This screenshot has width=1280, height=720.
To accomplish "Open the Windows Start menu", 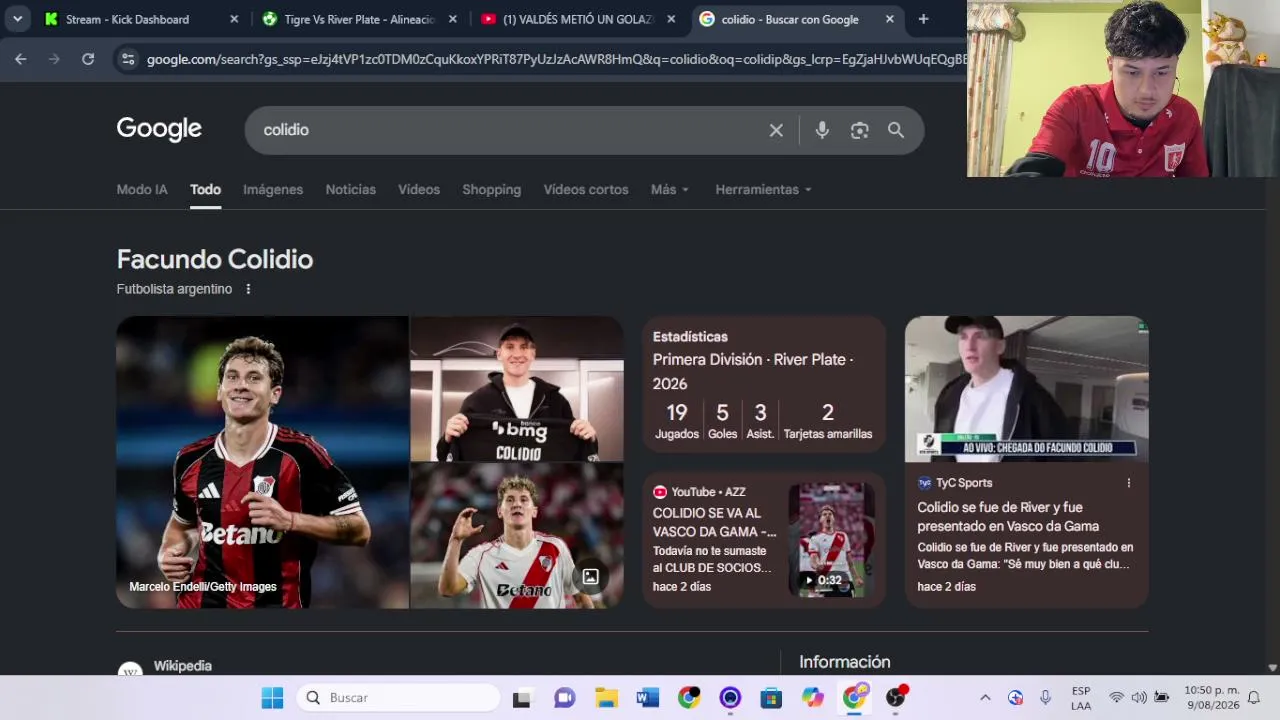I will click(272, 698).
